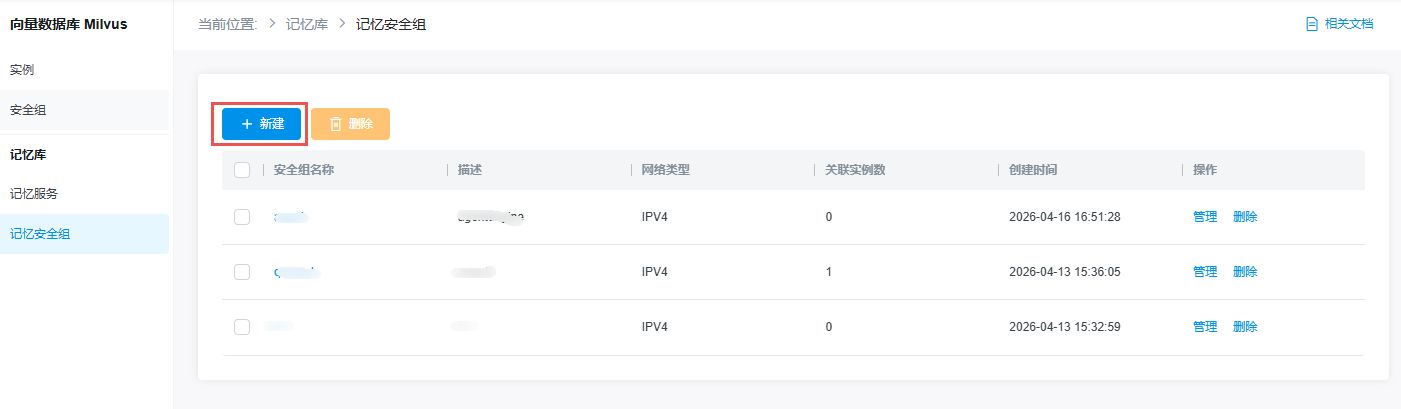Click the orange 删除 trash button
Image resolution: width=1401 pixels, height=409 pixels.
[350, 124]
